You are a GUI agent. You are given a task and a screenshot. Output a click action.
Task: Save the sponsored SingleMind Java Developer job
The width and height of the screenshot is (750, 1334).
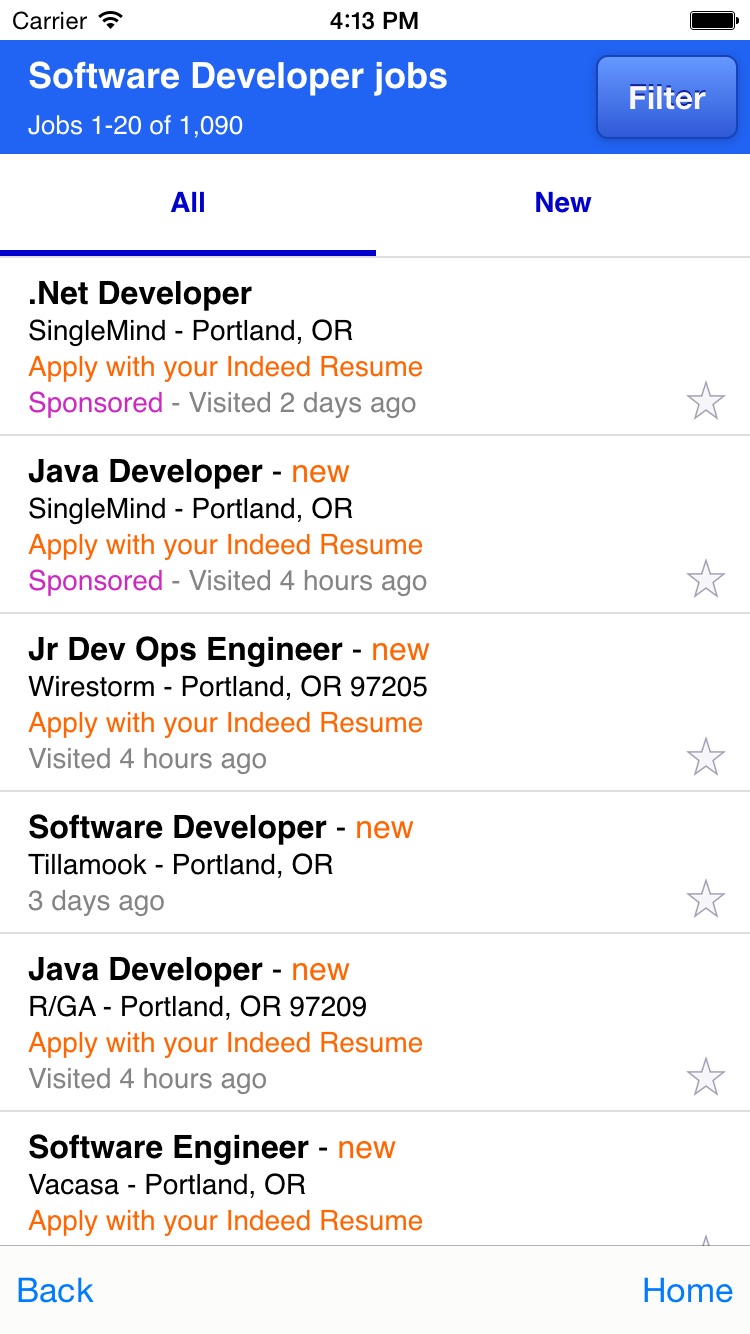click(706, 579)
